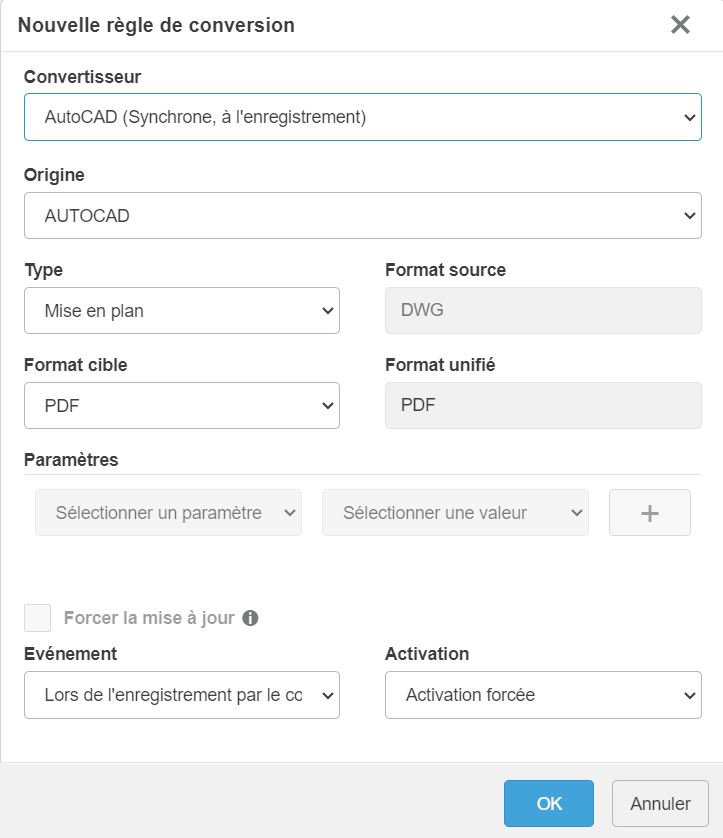
Task: Open the Convertisseur dropdown
Action: (x=362, y=117)
